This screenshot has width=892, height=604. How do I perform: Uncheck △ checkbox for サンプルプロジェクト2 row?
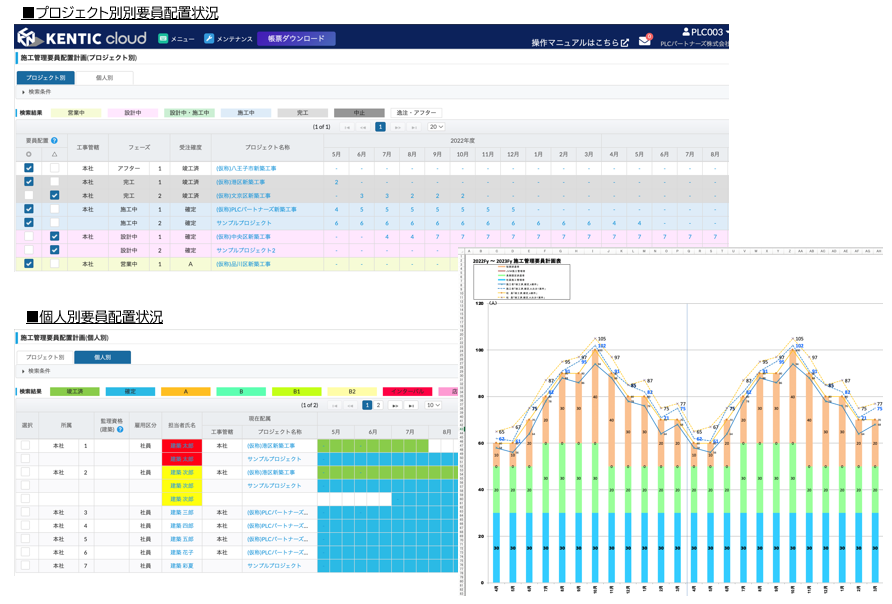[x=55, y=250]
